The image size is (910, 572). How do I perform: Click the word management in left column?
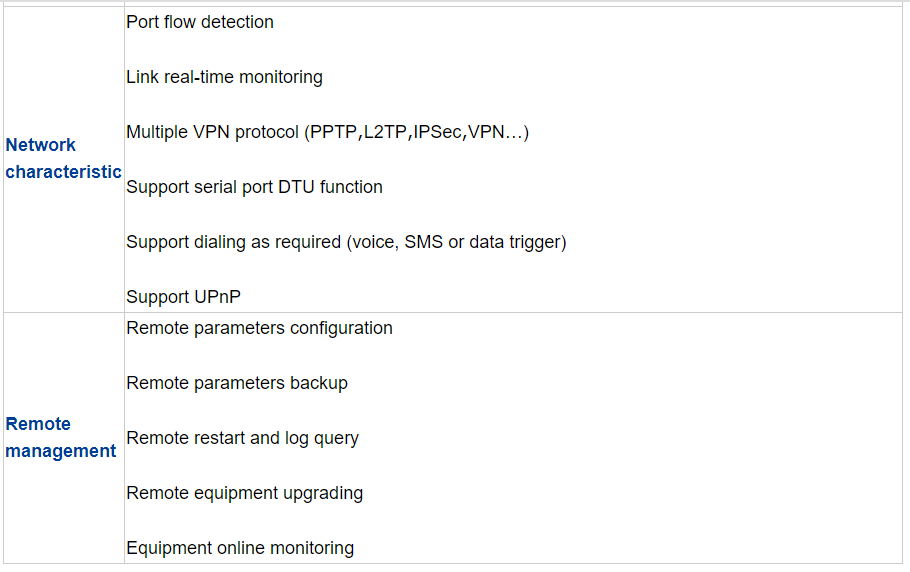coord(60,451)
